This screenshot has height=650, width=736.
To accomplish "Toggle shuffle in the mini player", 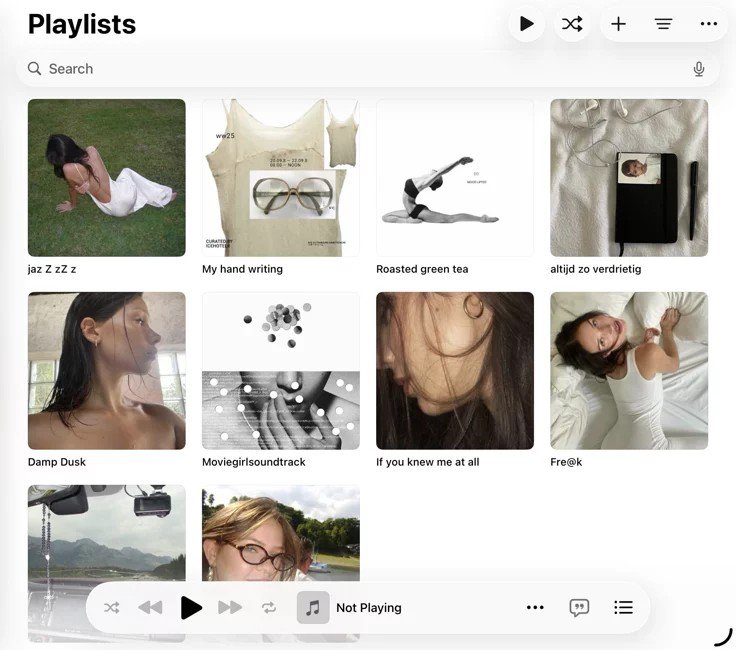I will click(x=112, y=608).
